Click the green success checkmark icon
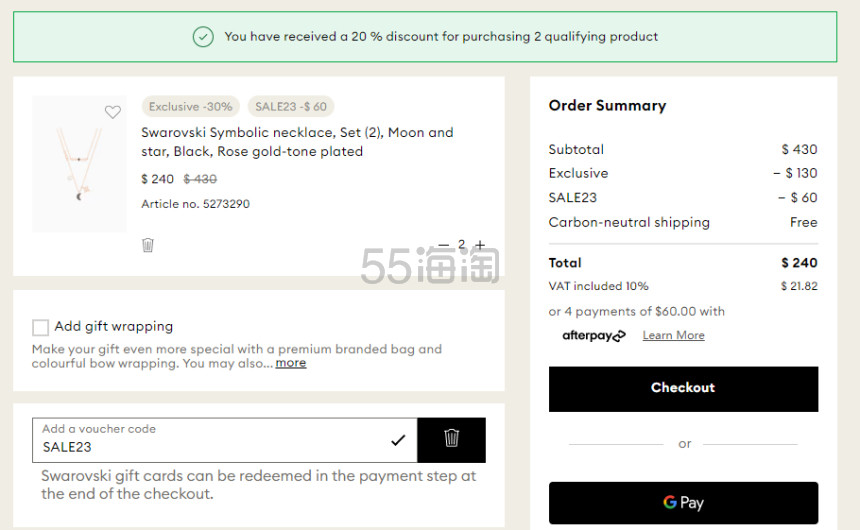Viewport: 860px width, 530px height. (203, 37)
